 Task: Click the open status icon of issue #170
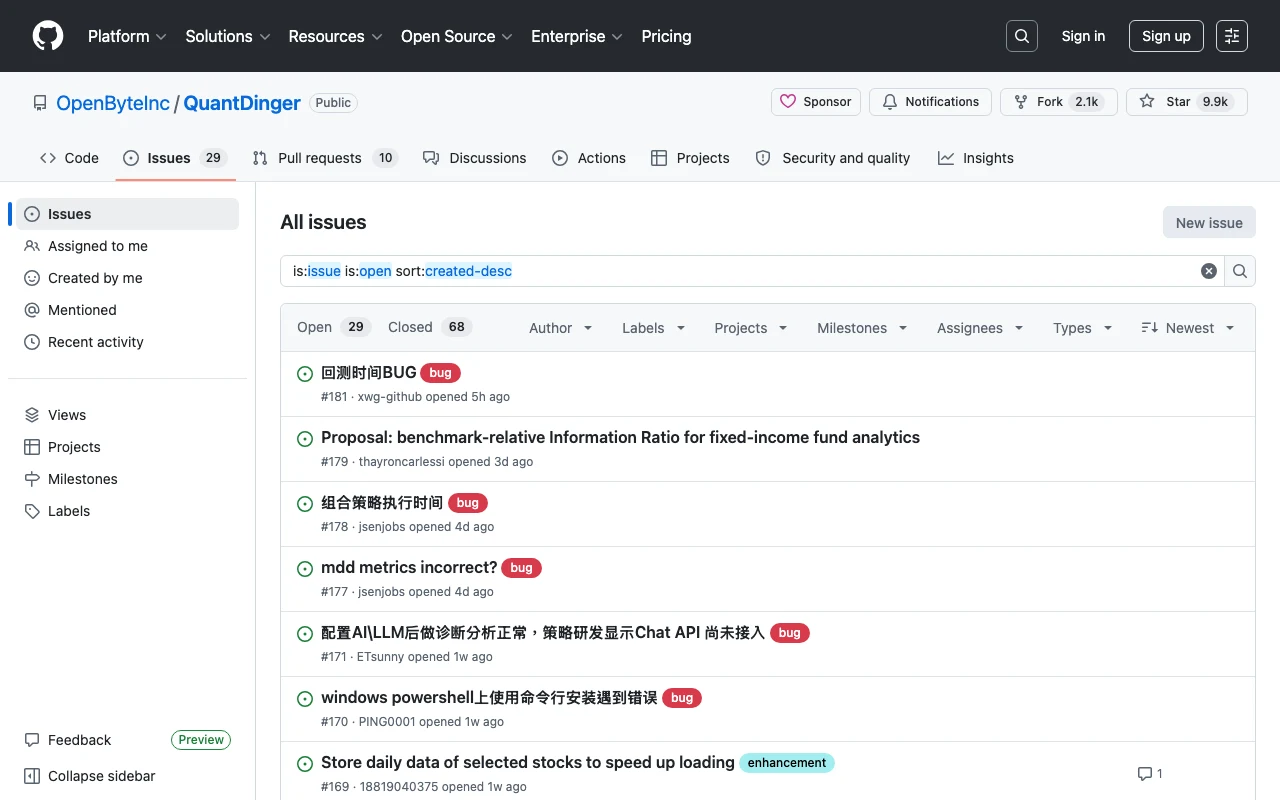[305, 699]
